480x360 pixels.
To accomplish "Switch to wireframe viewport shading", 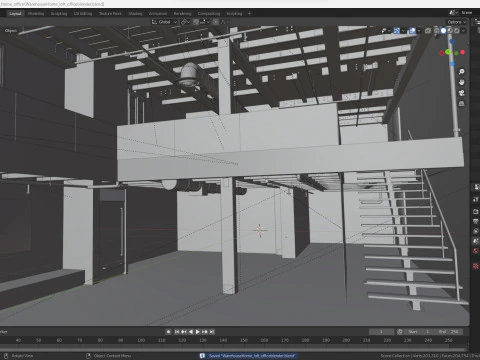I will 437,31.
